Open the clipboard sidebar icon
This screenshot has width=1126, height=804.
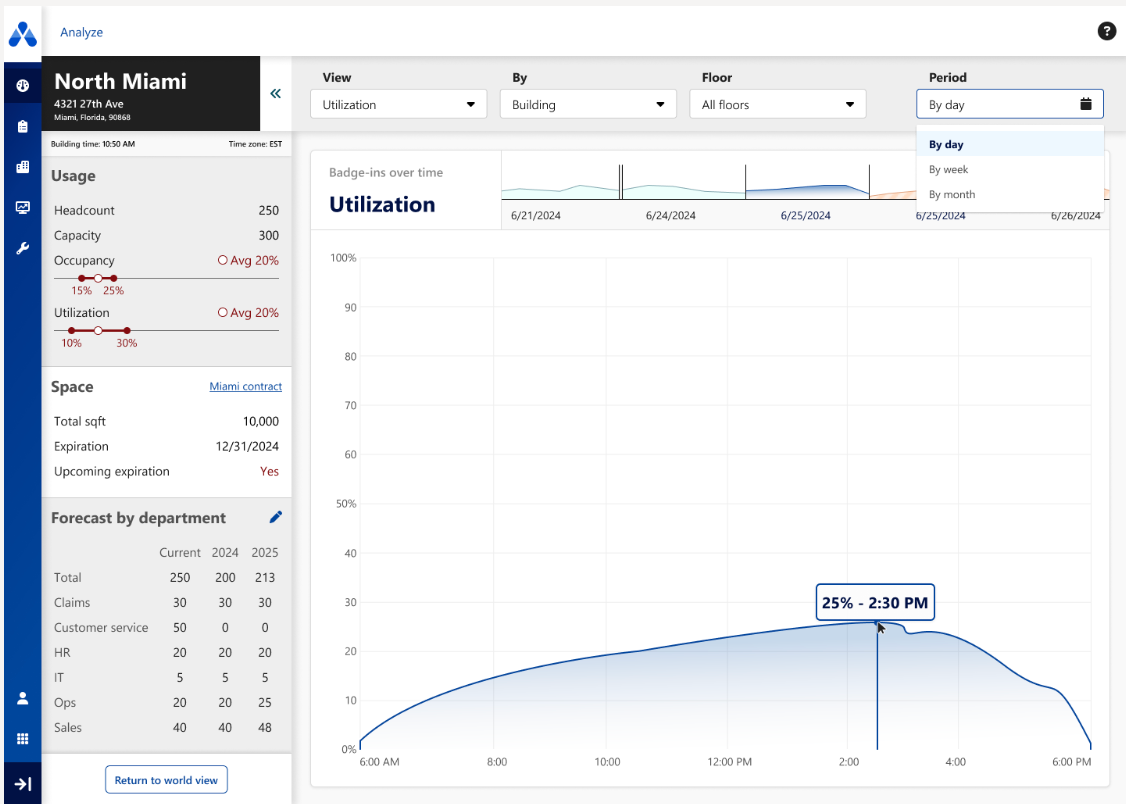tap(22, 126)
